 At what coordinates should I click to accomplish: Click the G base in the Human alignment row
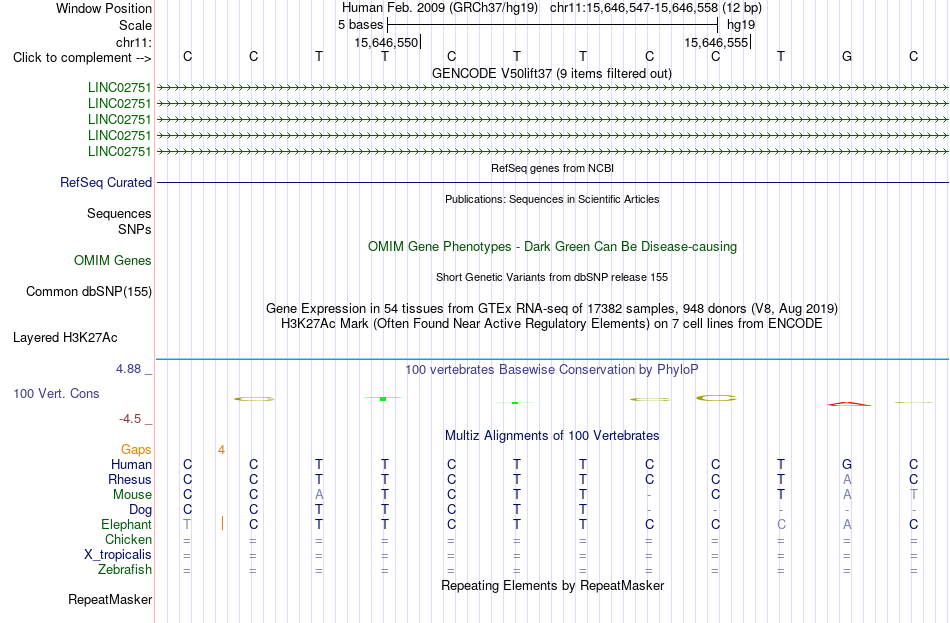click(847, 465)
